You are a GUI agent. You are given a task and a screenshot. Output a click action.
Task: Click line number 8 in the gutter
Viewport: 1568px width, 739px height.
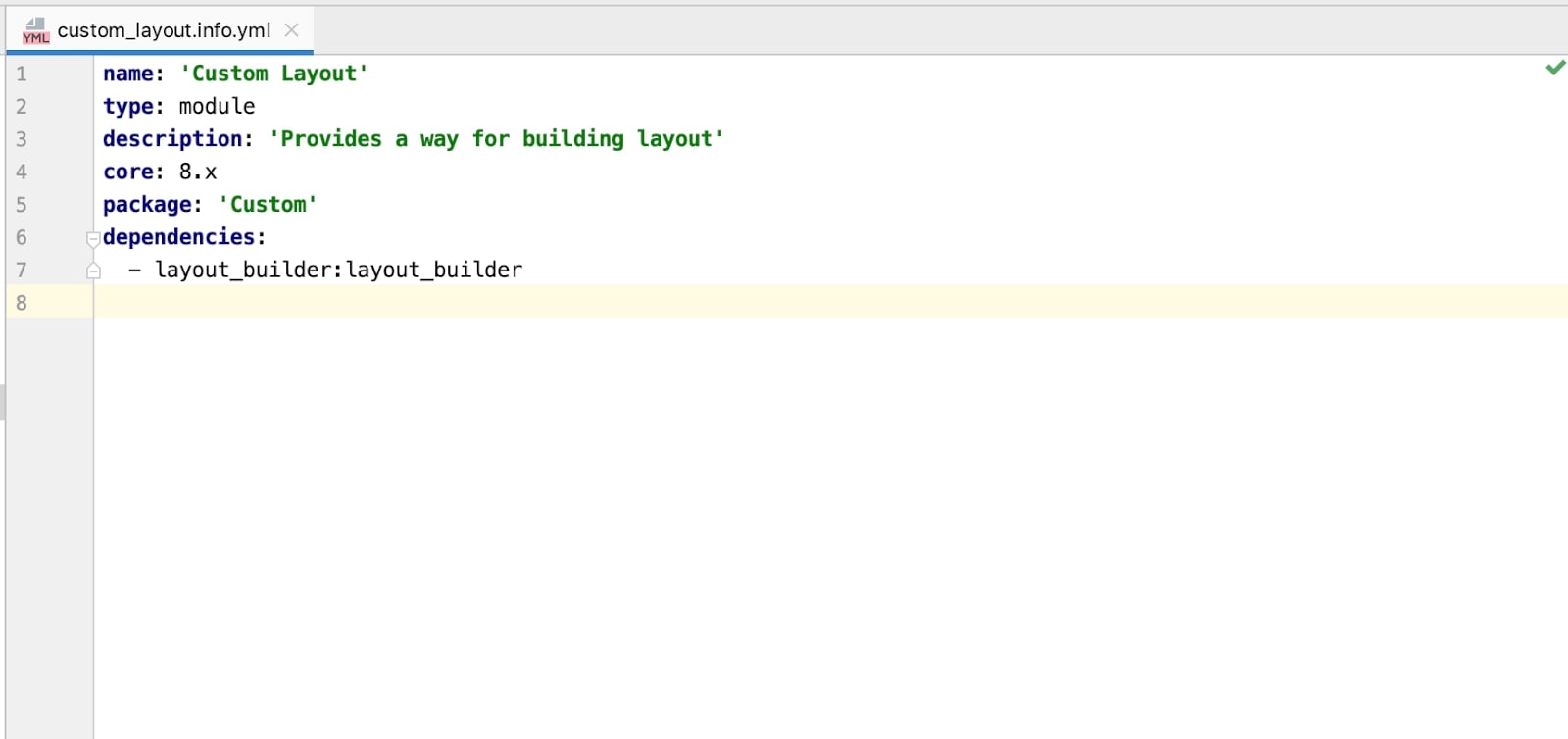coord(22,303)
